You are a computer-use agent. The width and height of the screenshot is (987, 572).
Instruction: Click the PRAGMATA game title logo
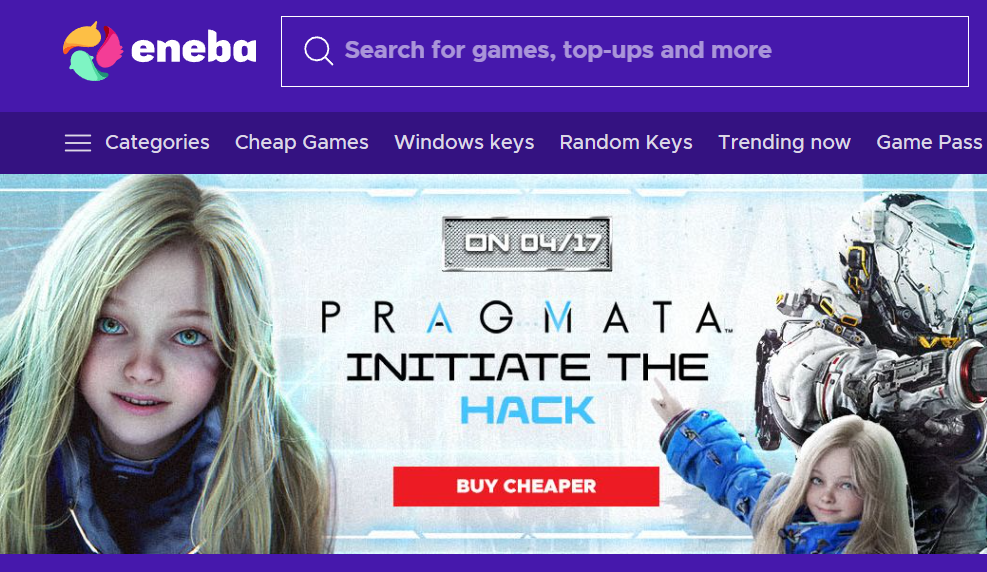click(x=526, y=317)
